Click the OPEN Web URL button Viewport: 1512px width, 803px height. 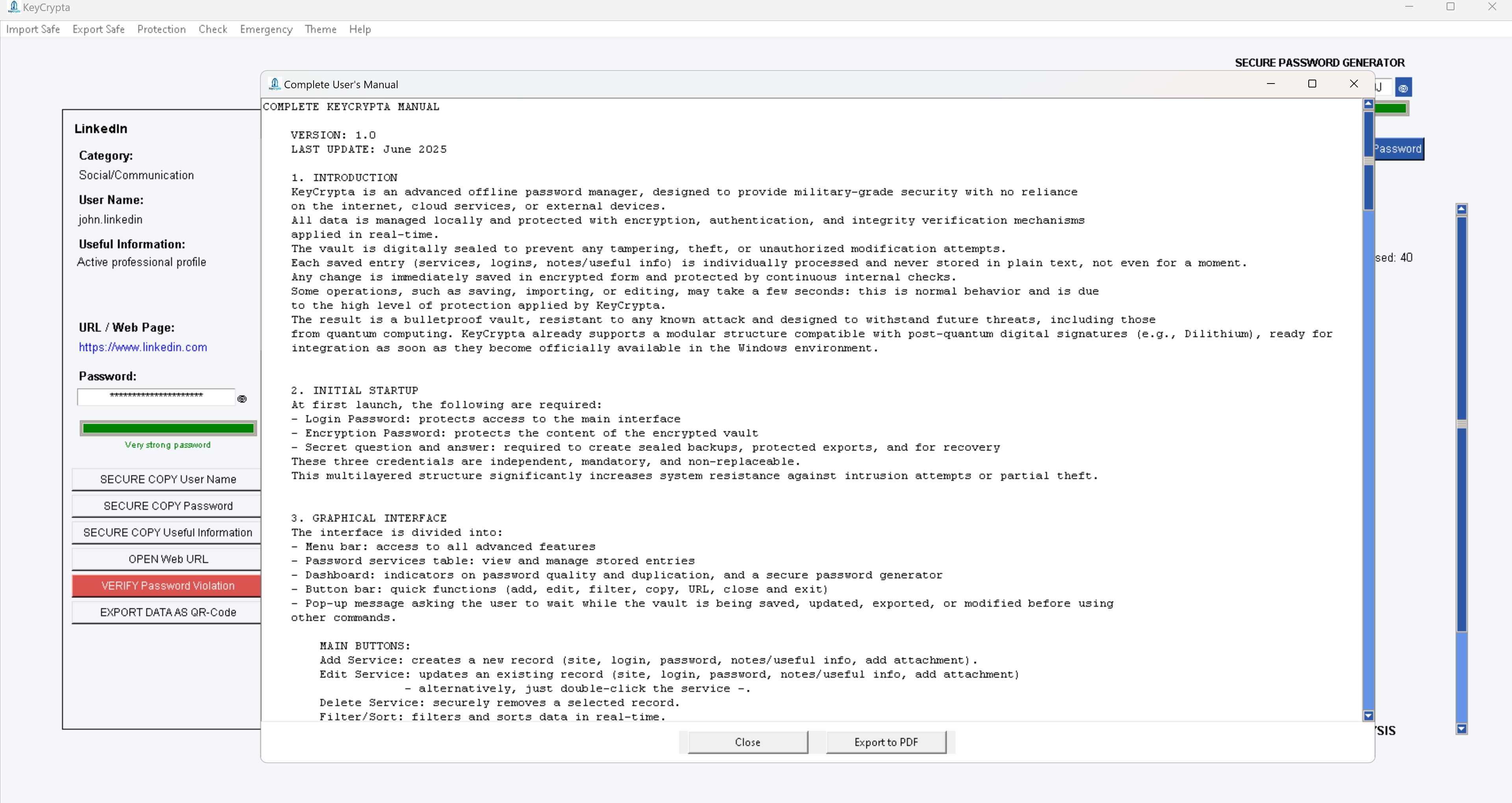click(167, 559)
